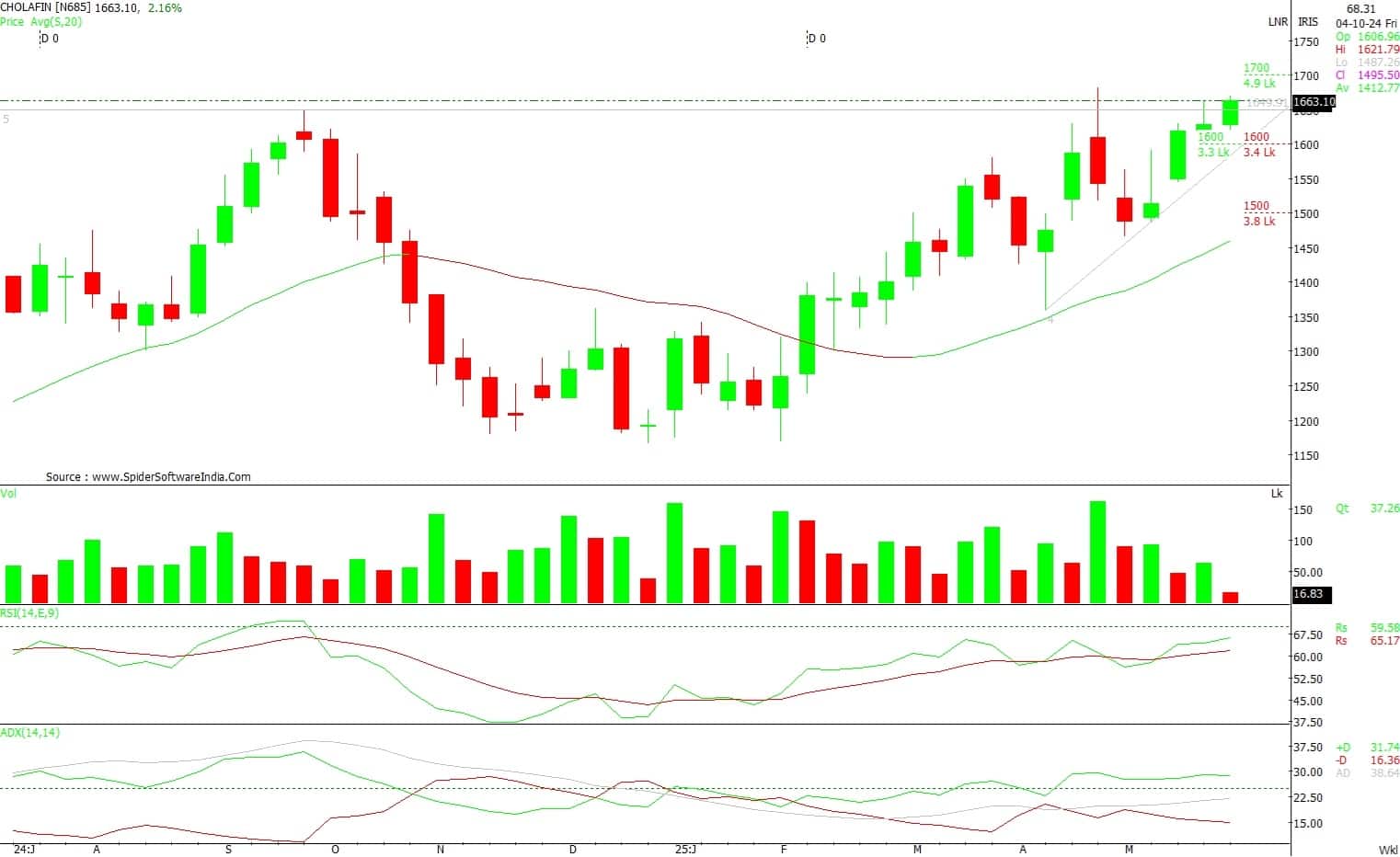Click the Lk unit label in volume panel

click(x=1277, y=494)
